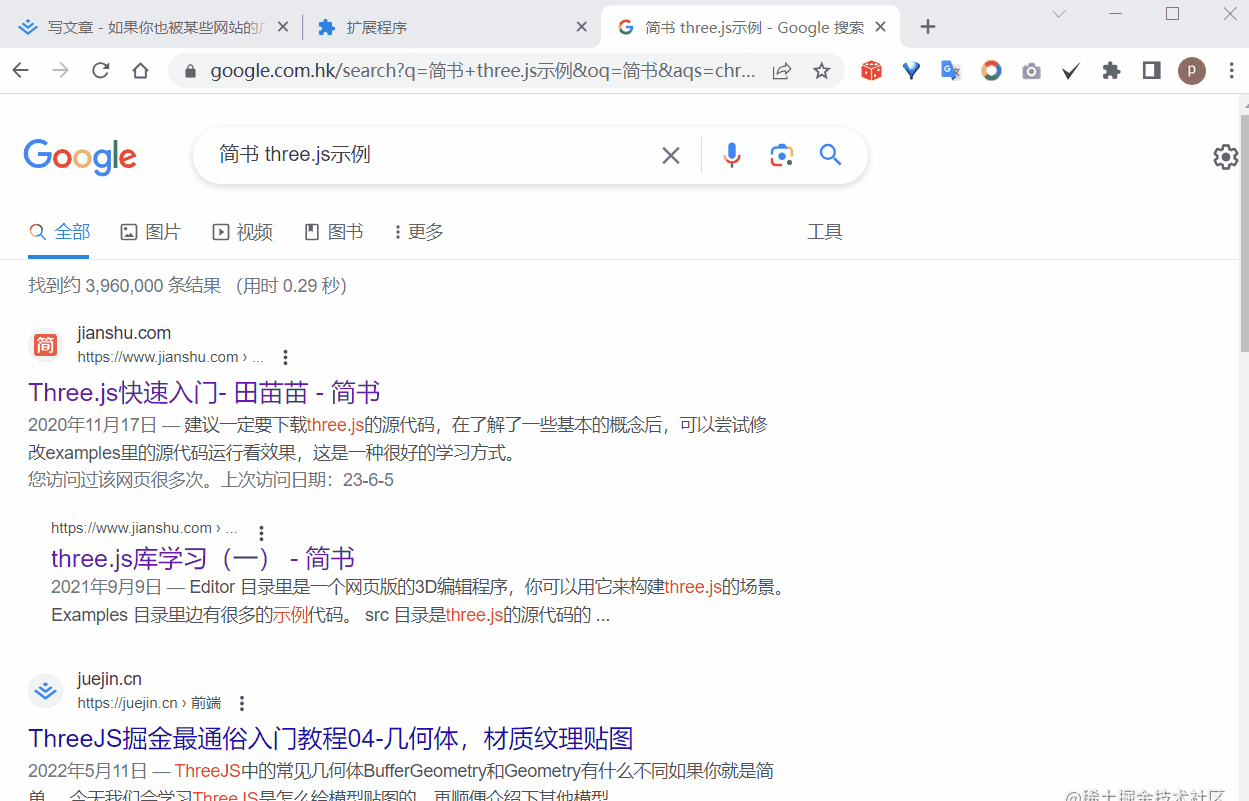The height and width of the screenshot is (801, 1249).
Task: Toggle the browser side panel
Action: point(1151,71)
